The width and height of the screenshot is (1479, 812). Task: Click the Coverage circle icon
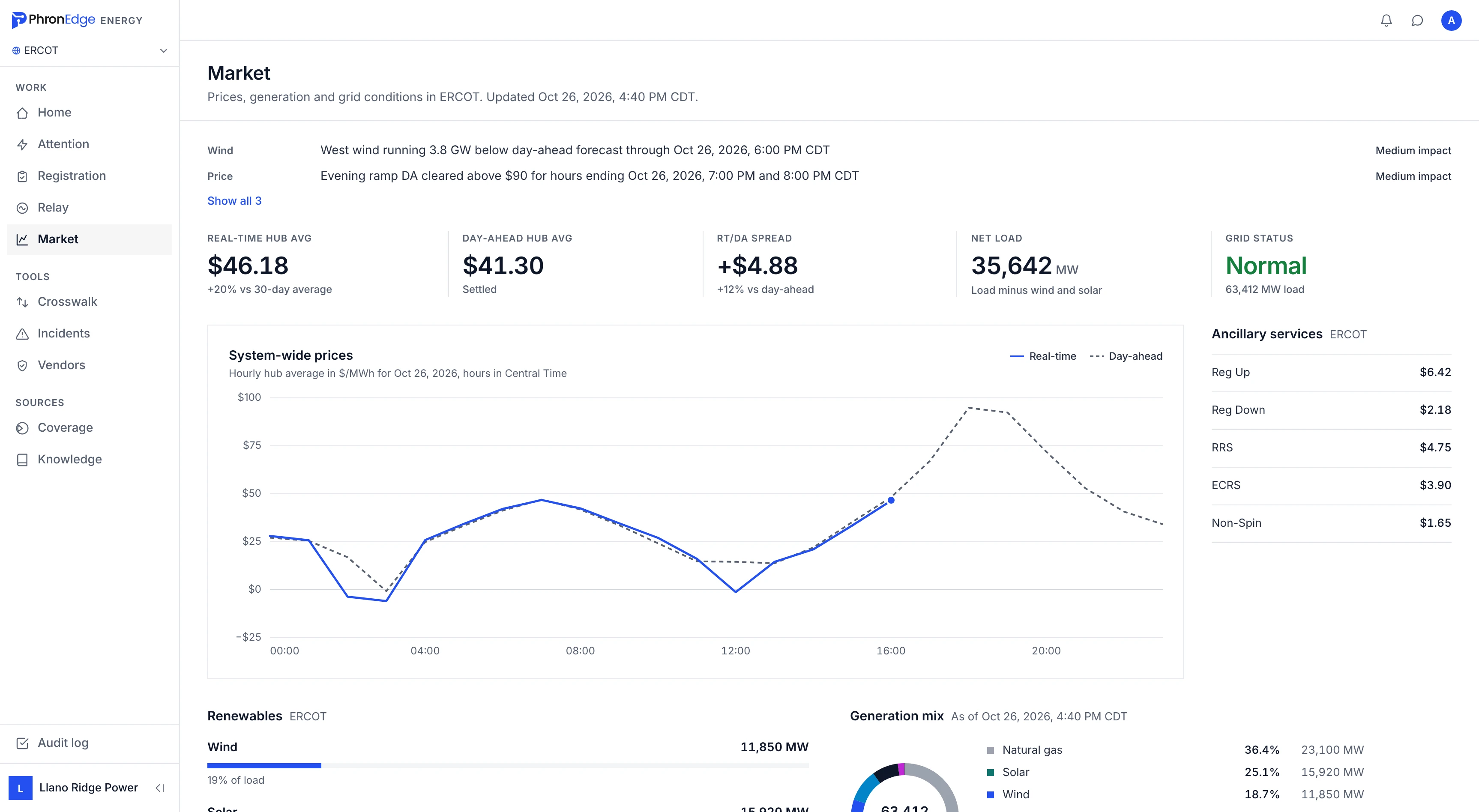pyautogui.click(x=22, y=428)
